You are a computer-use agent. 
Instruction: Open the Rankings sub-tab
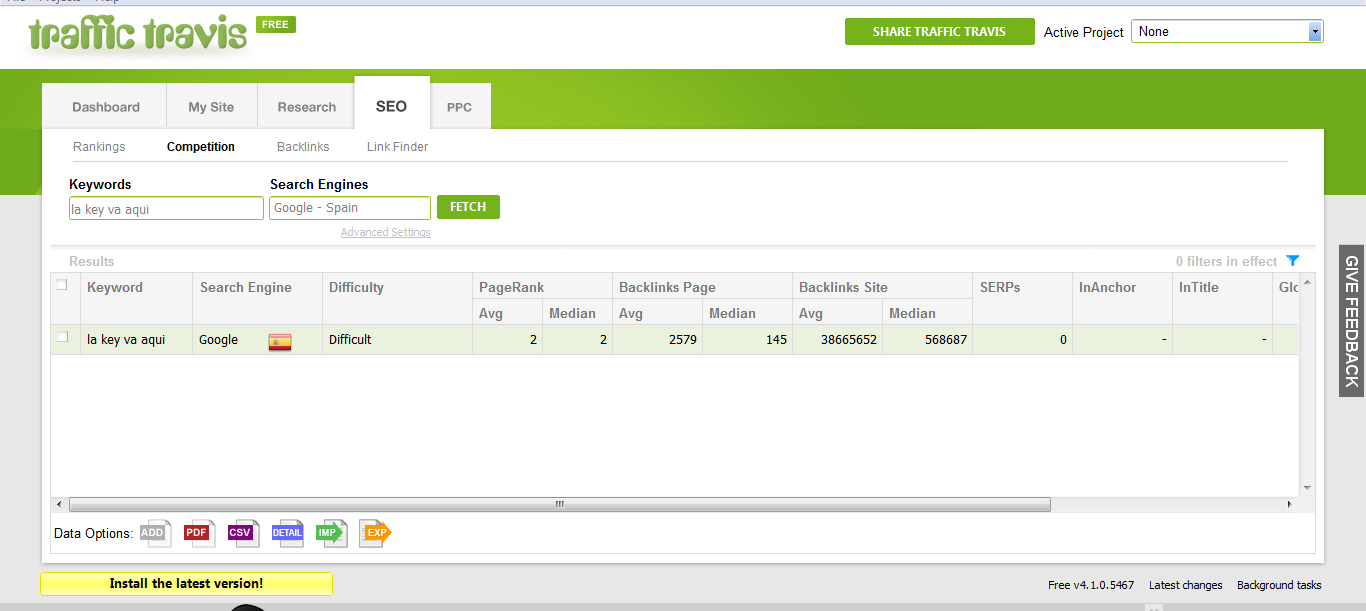[x=99, y=147]
